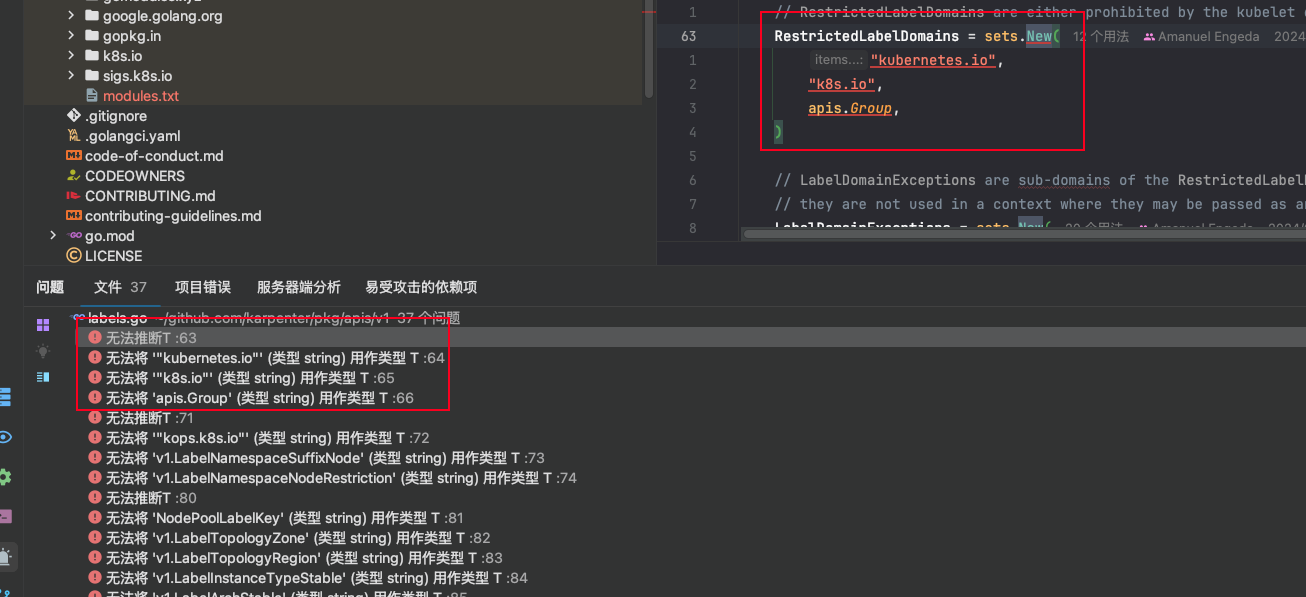Click the quick-fix lightbulb icon in problems panel
Screen dimensions: 1306x597
43,351
